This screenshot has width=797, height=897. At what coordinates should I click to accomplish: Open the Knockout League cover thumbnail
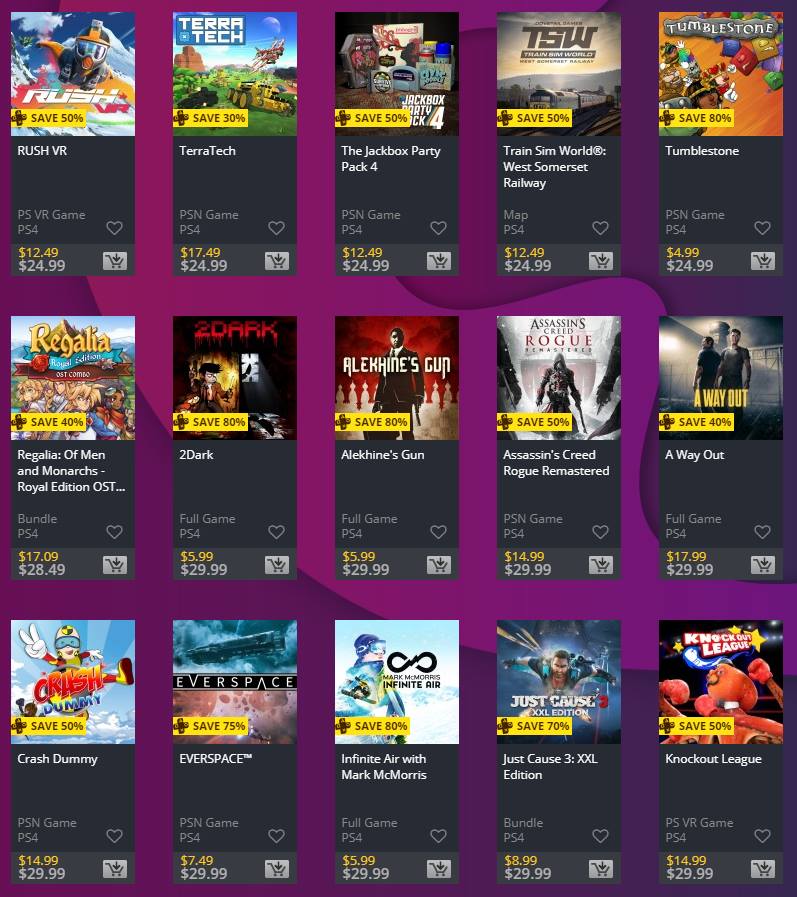(721, 682)
